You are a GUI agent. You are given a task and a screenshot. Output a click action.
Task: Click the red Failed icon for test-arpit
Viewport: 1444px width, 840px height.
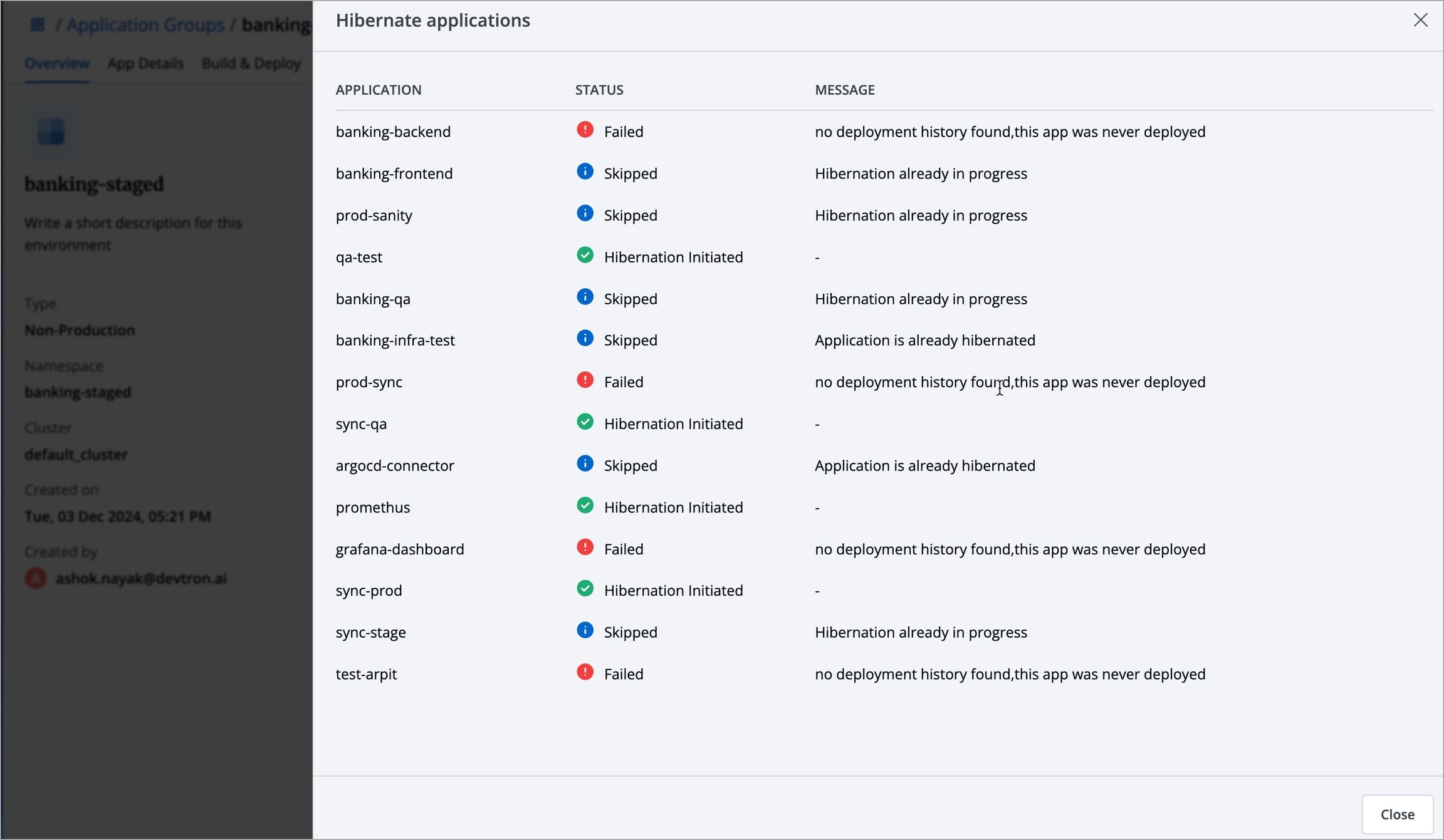coord(585,672)
